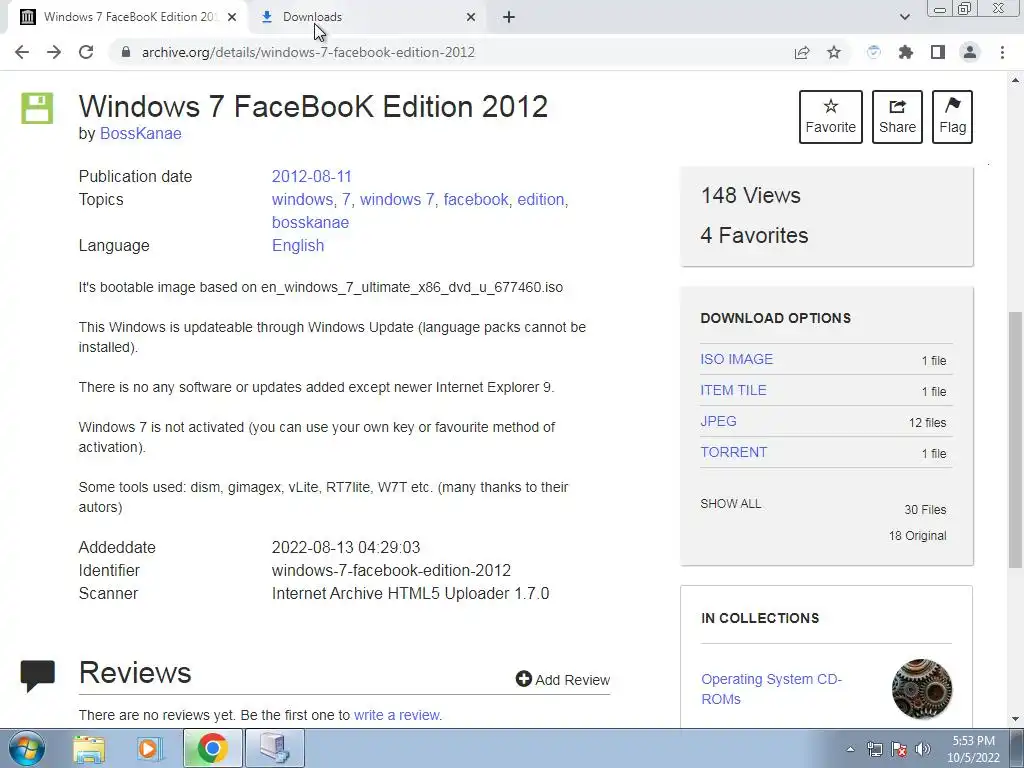Open the Share options button
Image resolution: width=1024 pixels, height=768 pixels.
click(x=897, y=117)
